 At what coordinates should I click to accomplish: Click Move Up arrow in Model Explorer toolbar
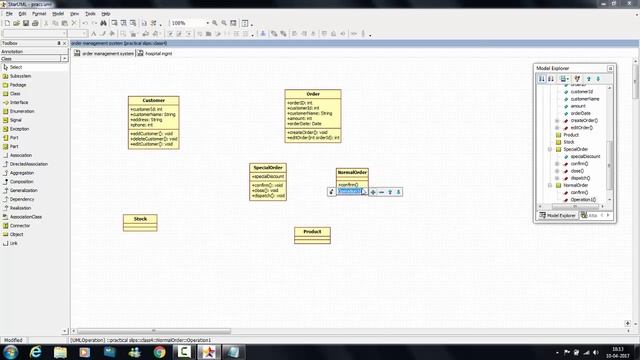point(589,79)
